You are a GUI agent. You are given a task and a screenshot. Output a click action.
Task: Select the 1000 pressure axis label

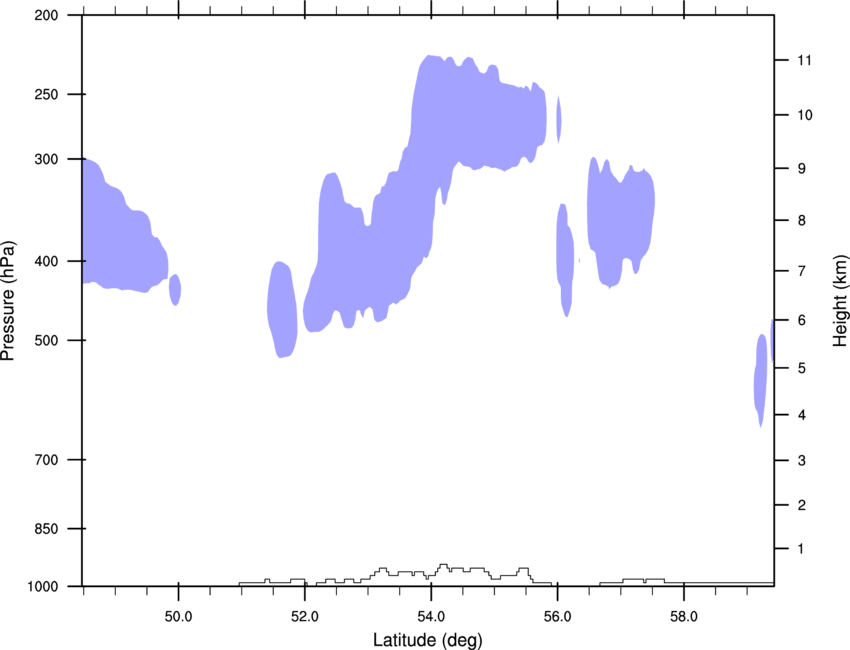[x=43, y=586]
